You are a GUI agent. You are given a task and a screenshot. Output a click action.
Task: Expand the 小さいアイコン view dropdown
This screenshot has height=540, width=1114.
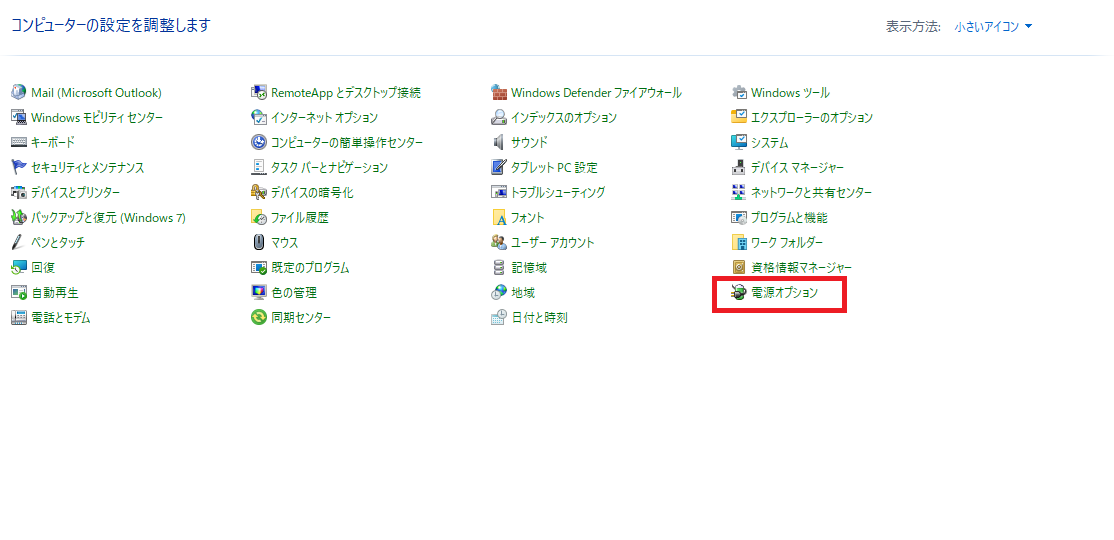pos(993,27)
